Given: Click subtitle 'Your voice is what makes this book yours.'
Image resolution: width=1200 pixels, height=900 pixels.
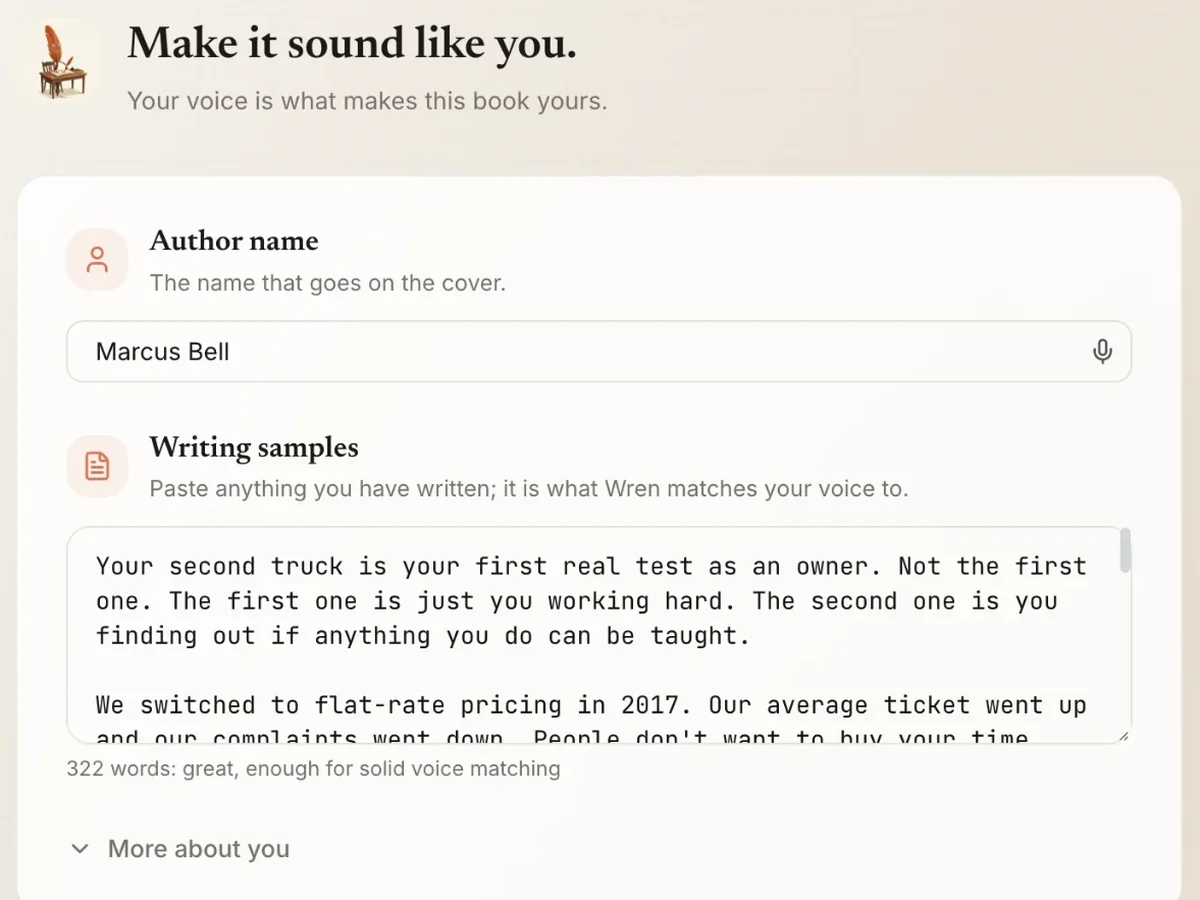Looking at the screenshot, I should click(367, 101).
